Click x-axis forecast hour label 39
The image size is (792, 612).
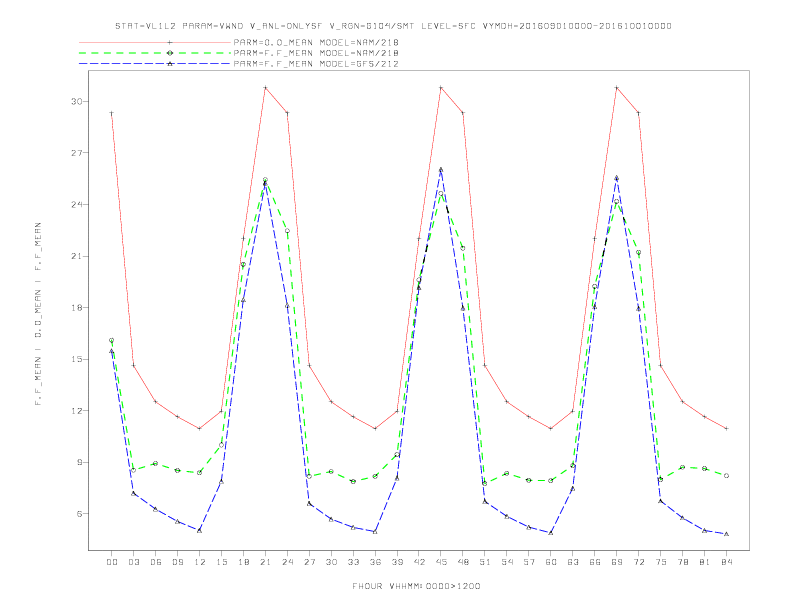[397, 562]
